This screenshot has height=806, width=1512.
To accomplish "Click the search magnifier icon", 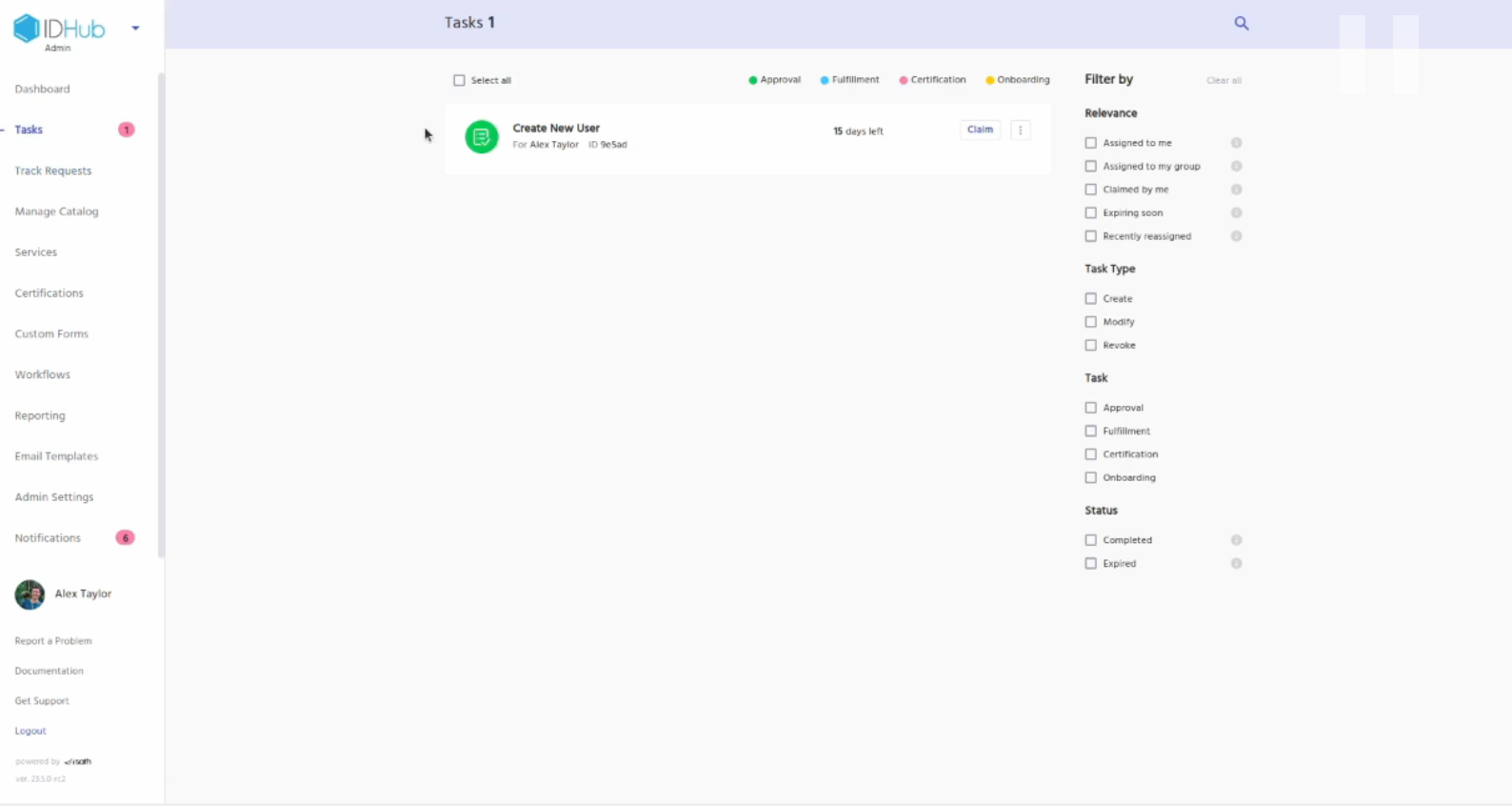I will 1241,23.
